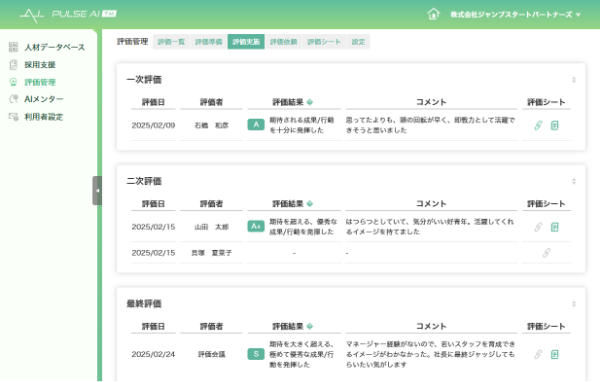Click the link icon in 貝塚 夏菜子's row

coord(546,253)
